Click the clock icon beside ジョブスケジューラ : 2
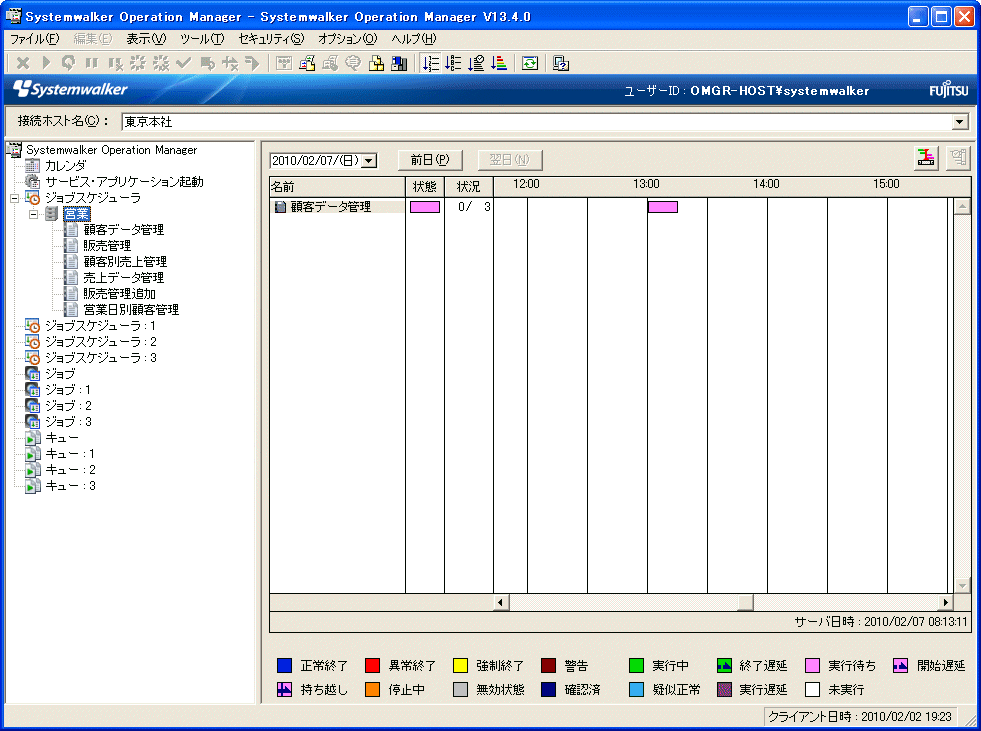 [33, 342]
